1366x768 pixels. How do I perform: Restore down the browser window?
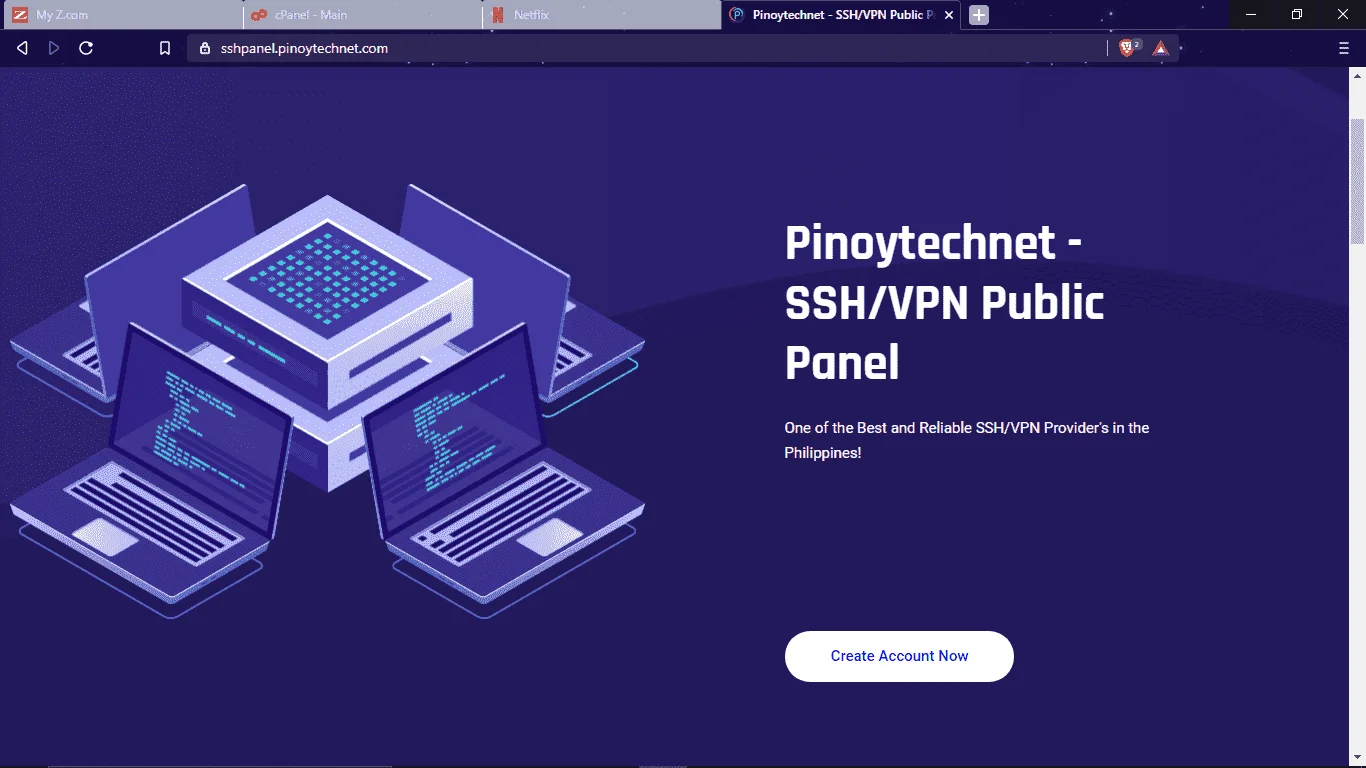coord(1297,14)
